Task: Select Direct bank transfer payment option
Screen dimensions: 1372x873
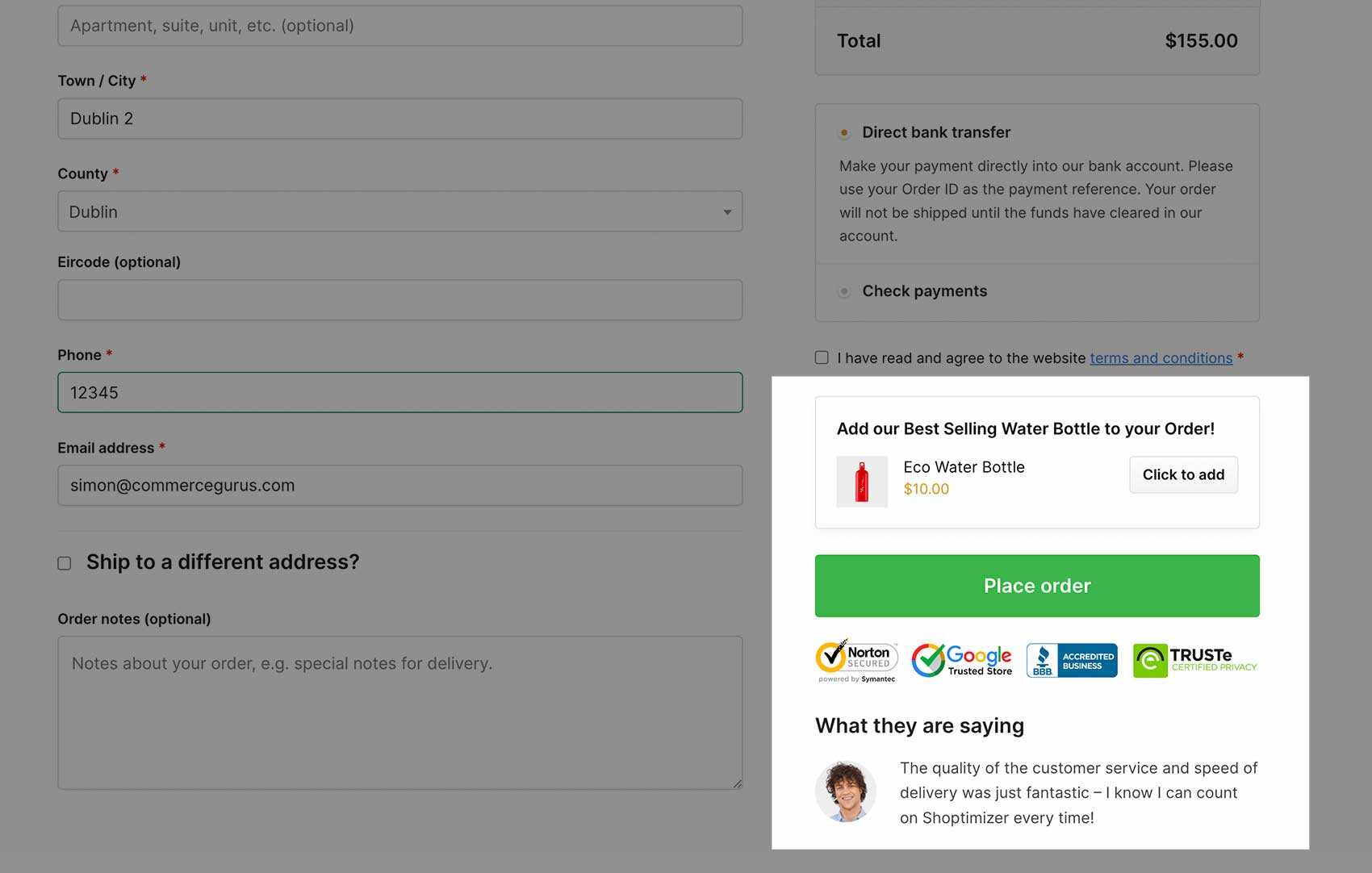Action: point(844,132)
